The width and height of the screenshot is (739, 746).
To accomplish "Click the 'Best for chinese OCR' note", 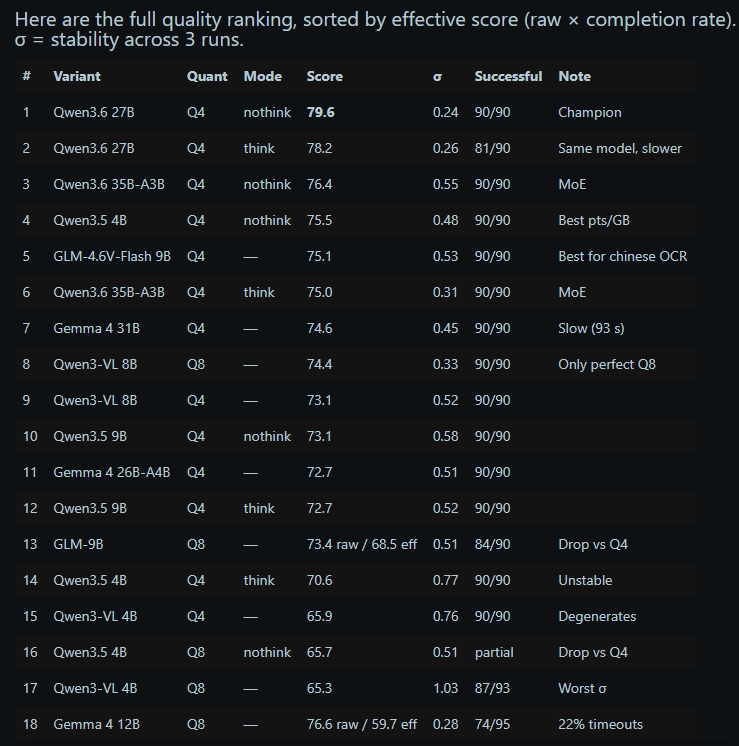I will pyautogui.click(x=622, y=256).
